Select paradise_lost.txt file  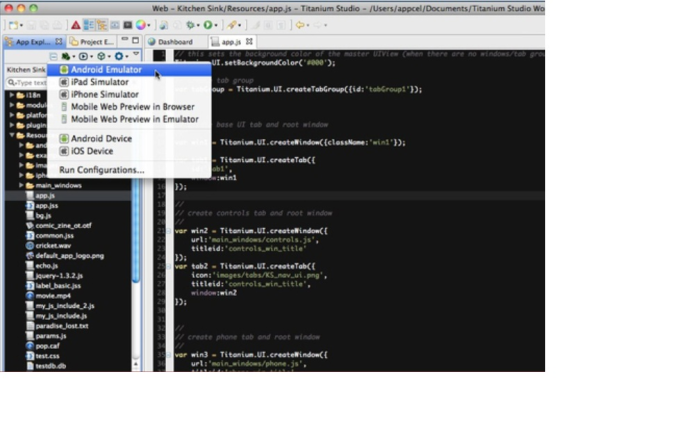(x=62, y=326)
